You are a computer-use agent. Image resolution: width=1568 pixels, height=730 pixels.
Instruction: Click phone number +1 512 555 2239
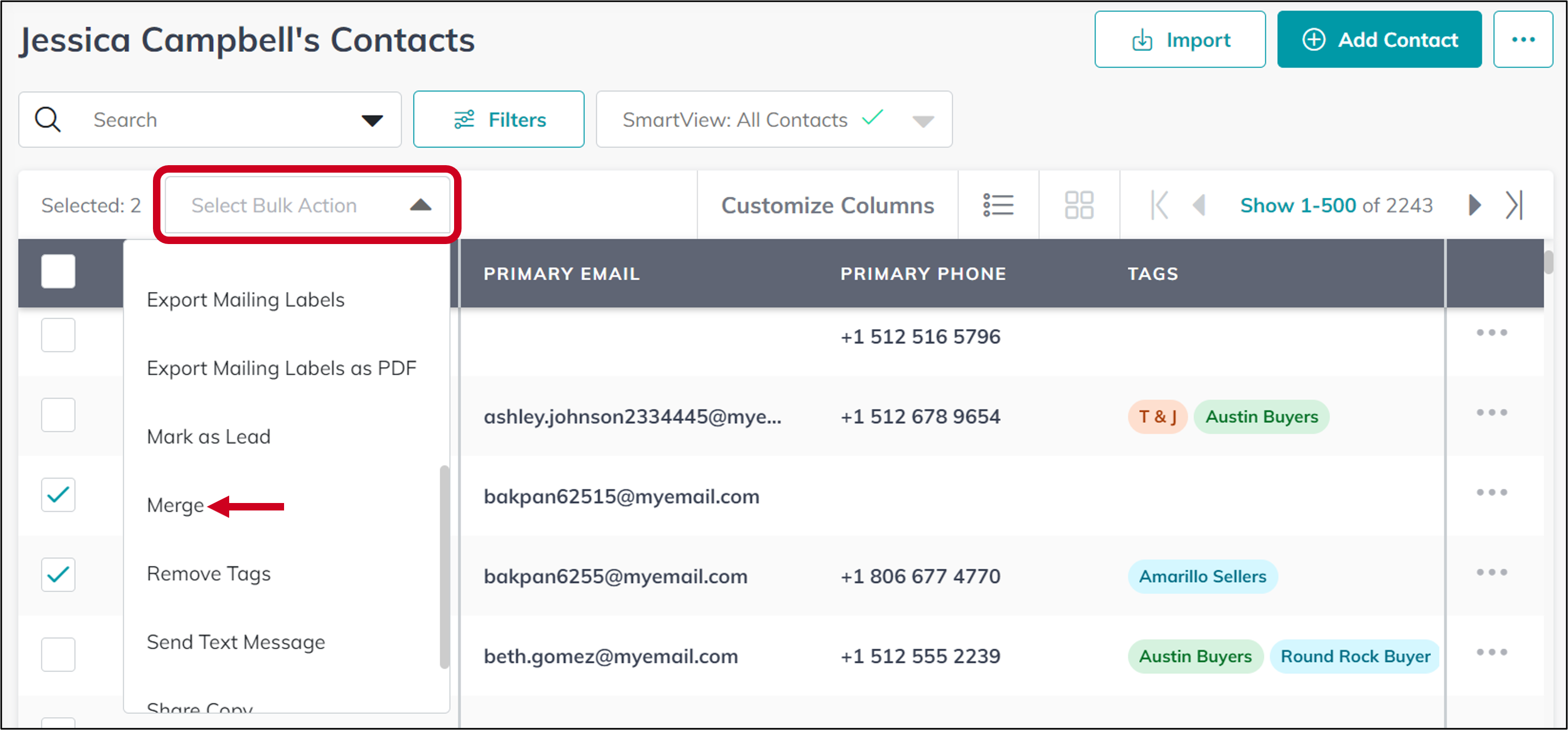920,656
